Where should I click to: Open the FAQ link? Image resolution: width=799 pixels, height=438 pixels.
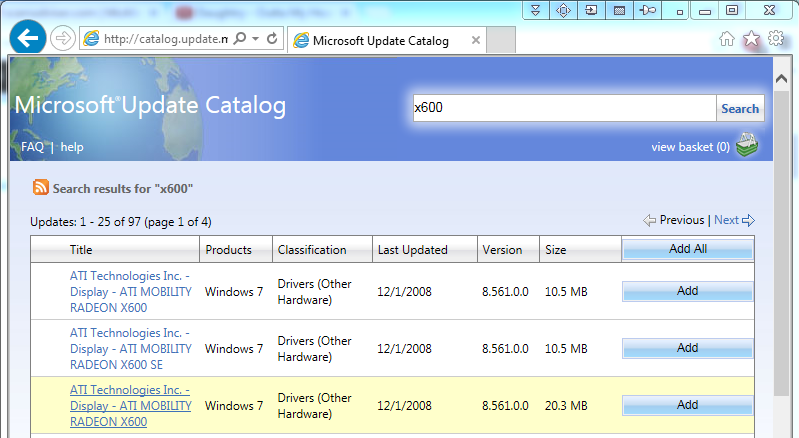32,147
